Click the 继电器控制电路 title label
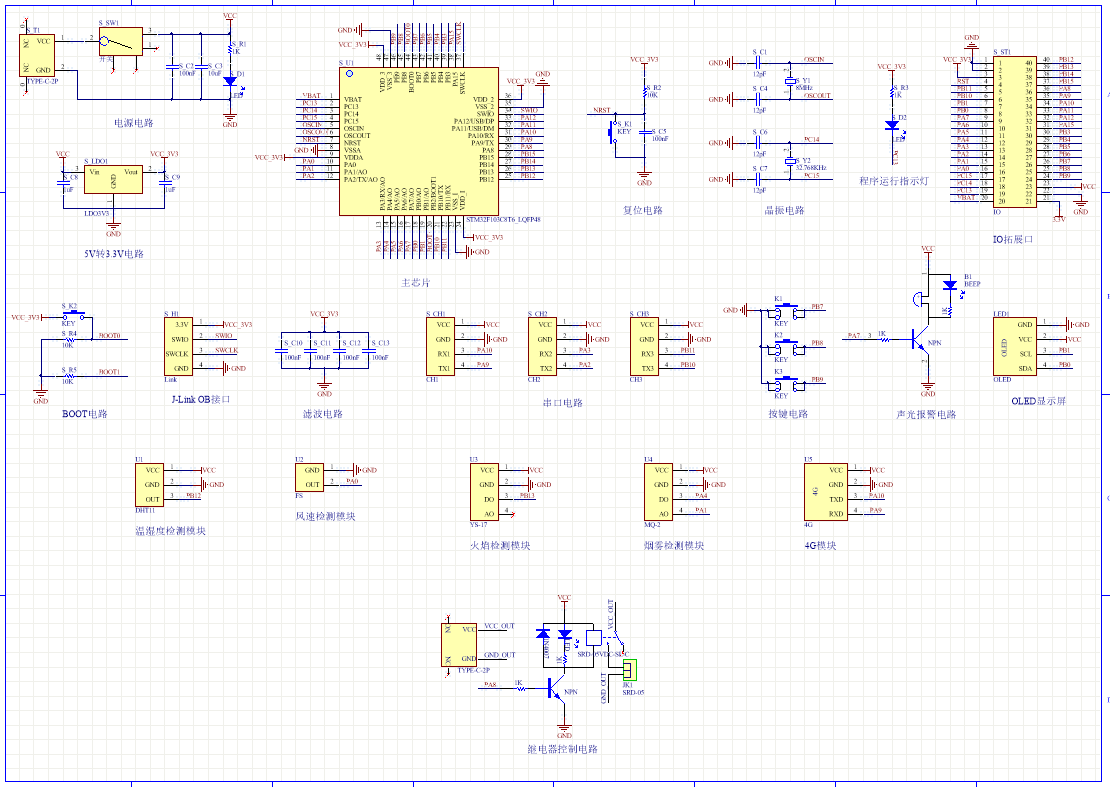 563,749
